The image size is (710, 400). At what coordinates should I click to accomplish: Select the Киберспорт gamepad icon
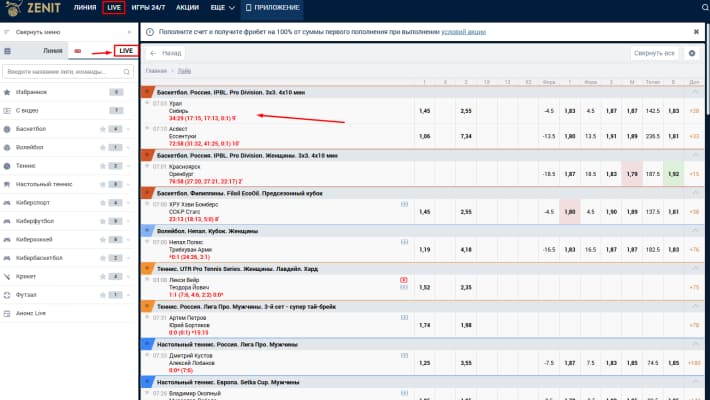[7, 202]
